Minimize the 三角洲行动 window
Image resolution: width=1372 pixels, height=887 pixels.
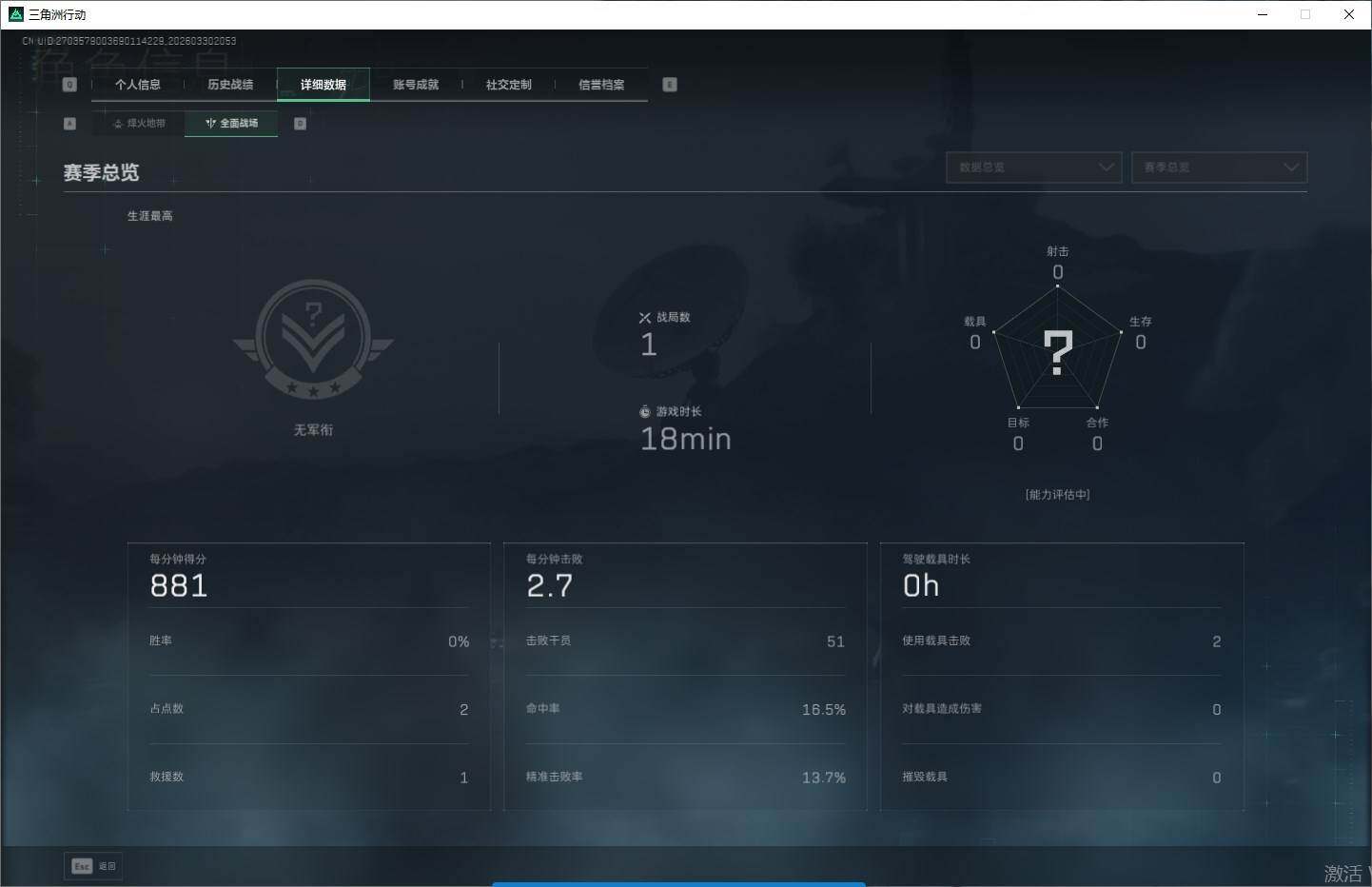[1263, 14]
